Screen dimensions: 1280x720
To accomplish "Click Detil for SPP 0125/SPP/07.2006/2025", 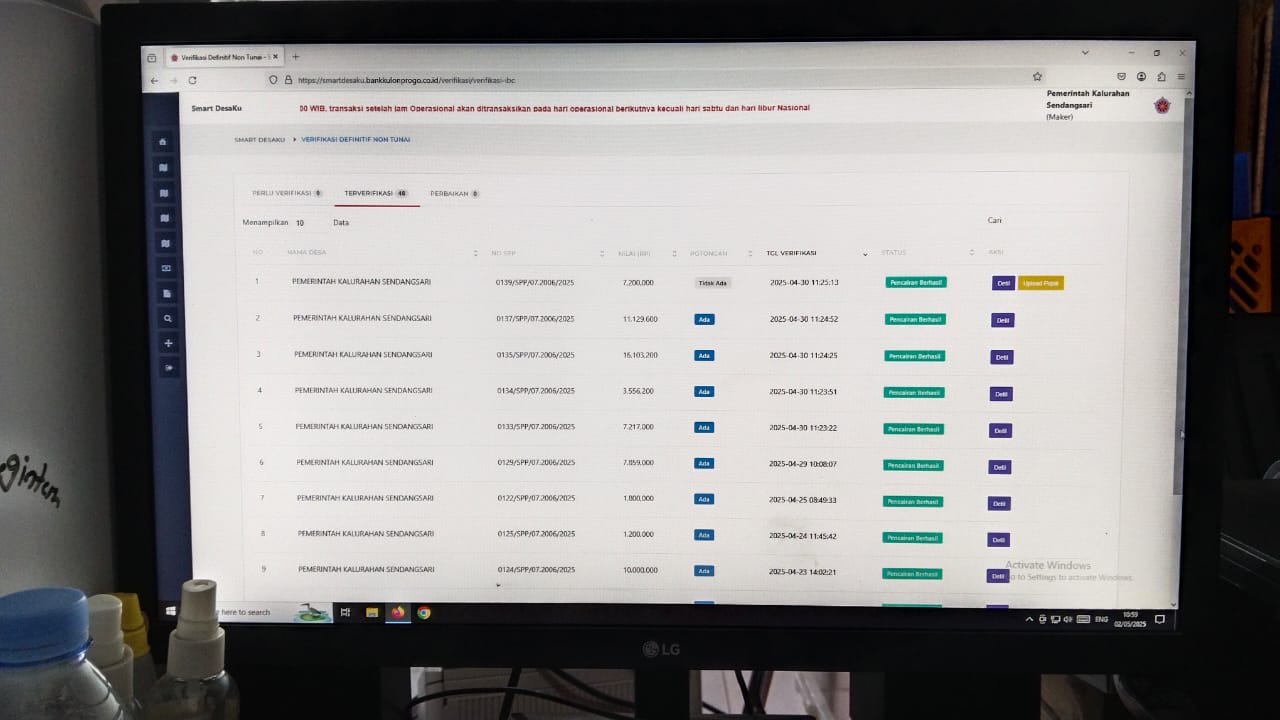I will (998, 540).
